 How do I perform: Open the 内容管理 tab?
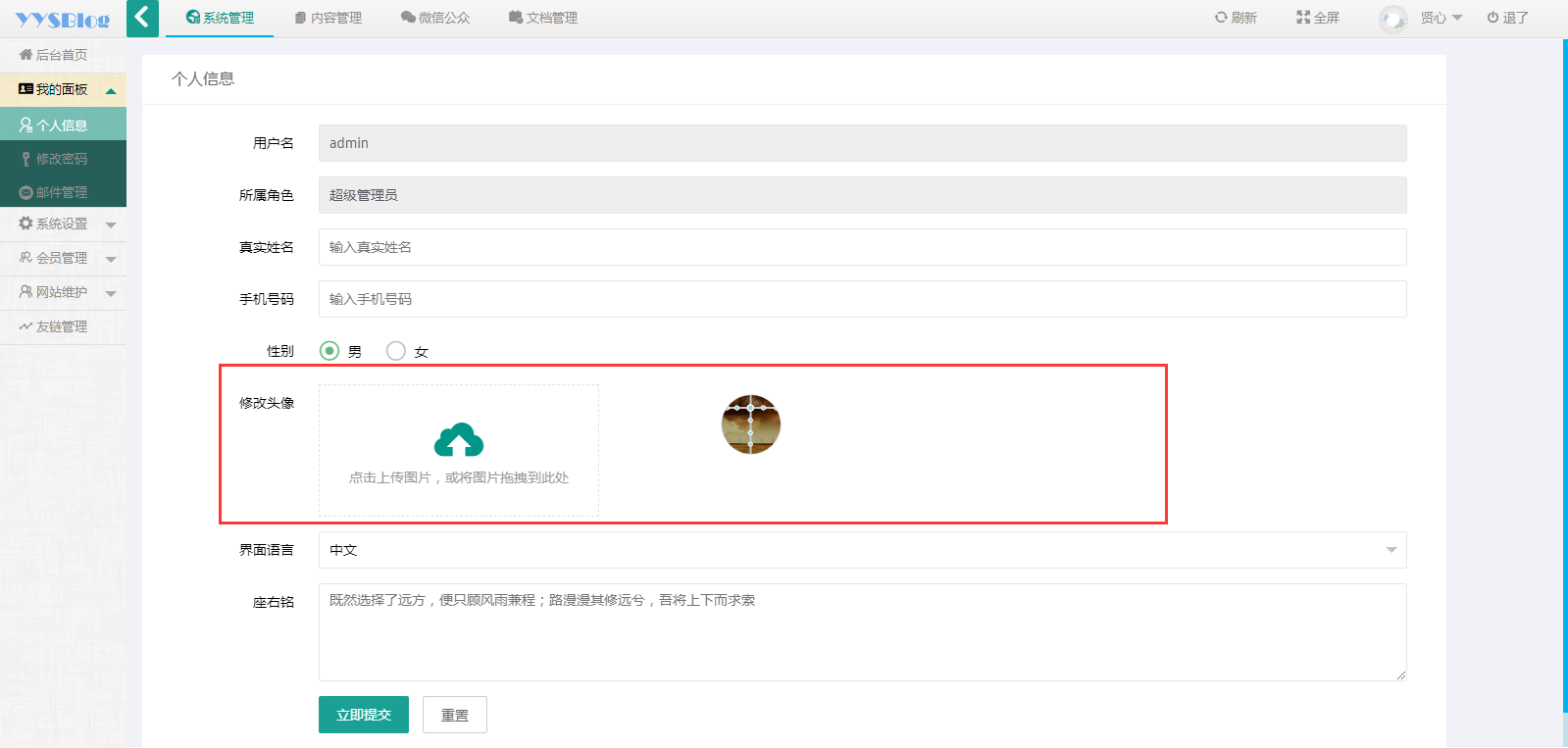click(x=329, y=18)
